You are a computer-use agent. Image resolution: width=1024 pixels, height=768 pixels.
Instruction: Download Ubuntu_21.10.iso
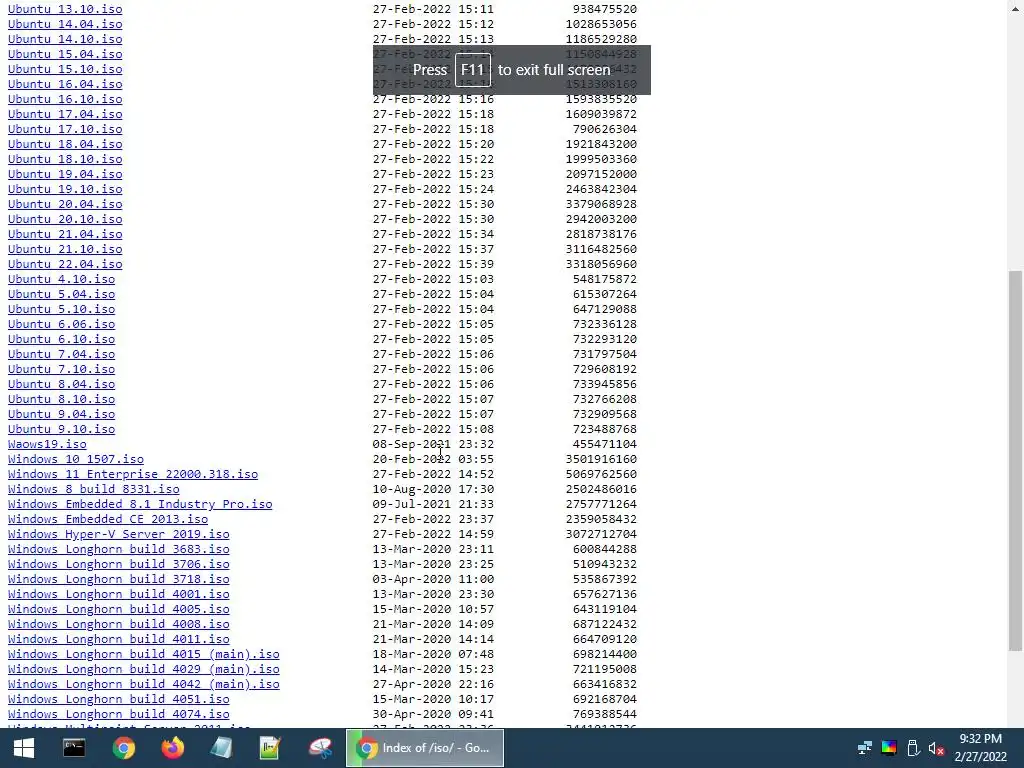click(65, 249)
